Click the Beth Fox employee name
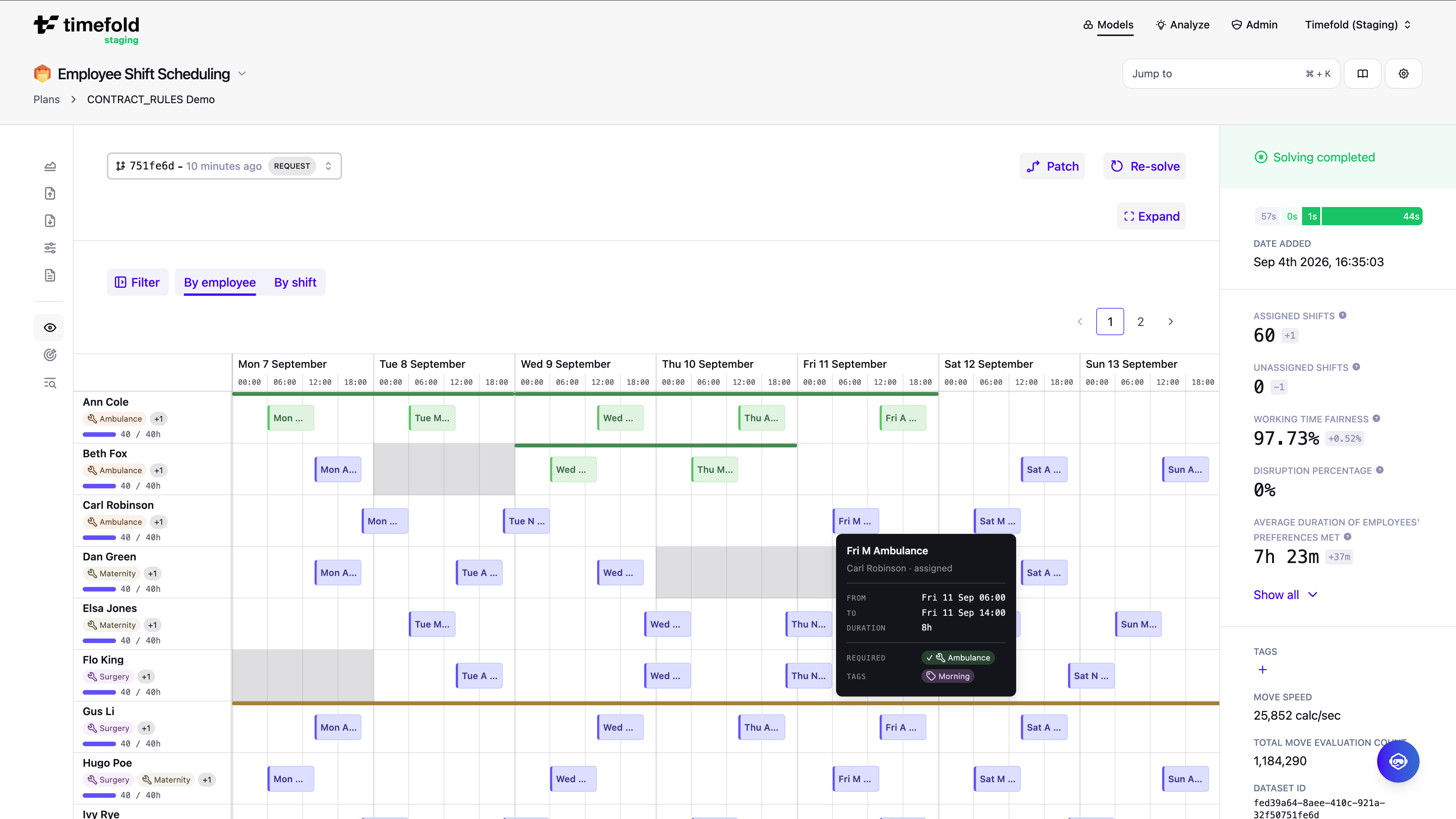 105,453
